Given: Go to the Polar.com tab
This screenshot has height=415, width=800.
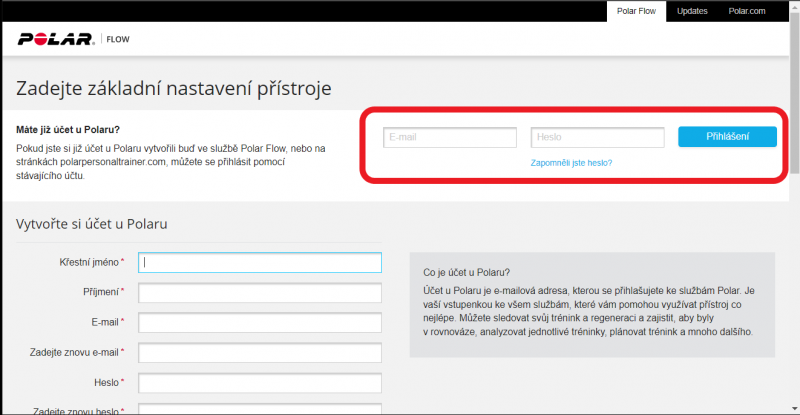Looking at the screenshot, I should click(x=746, y=11).
